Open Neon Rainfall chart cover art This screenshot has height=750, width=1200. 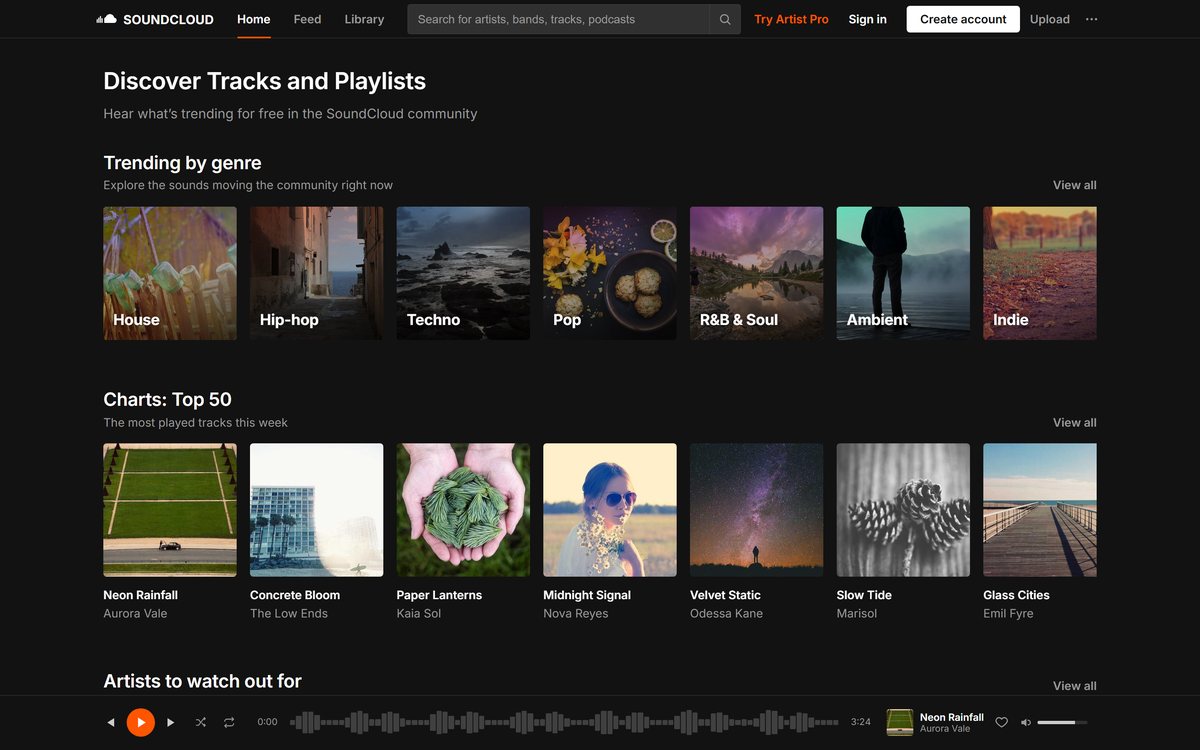[170, 510]
